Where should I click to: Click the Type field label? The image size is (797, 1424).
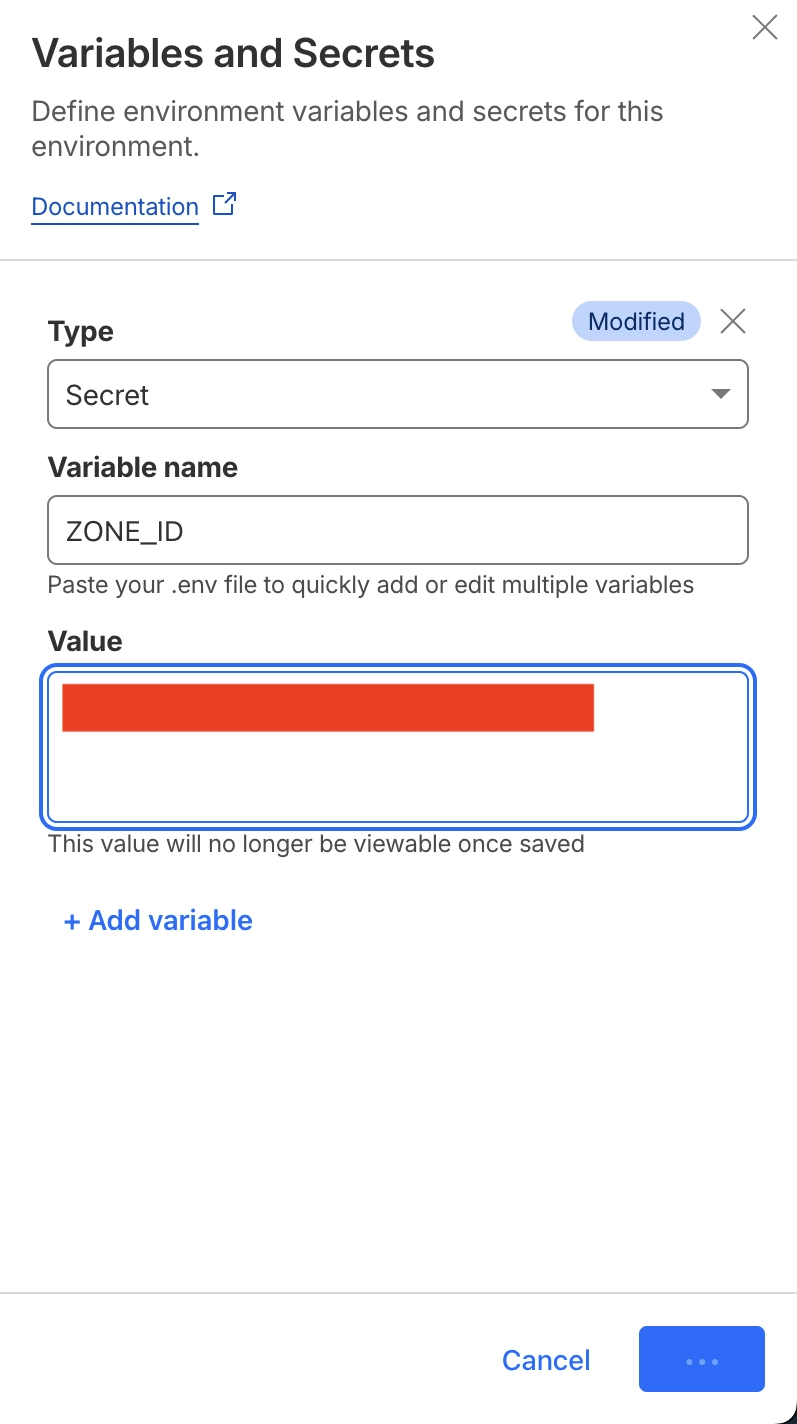pos(81,331)
